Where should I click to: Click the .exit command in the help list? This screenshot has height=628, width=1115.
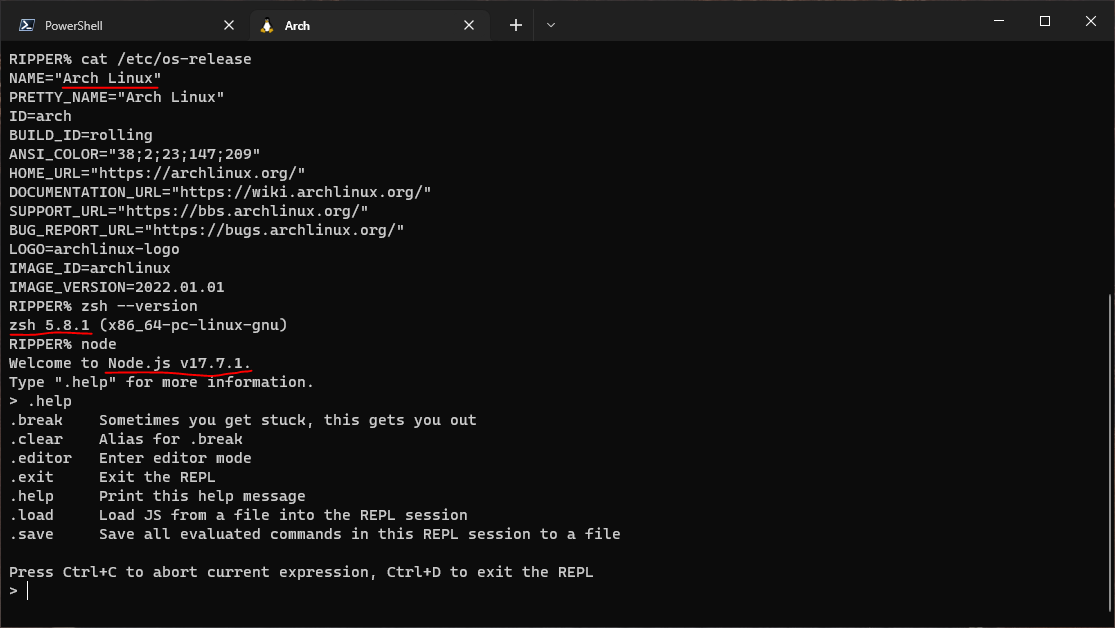click(30, 476)
